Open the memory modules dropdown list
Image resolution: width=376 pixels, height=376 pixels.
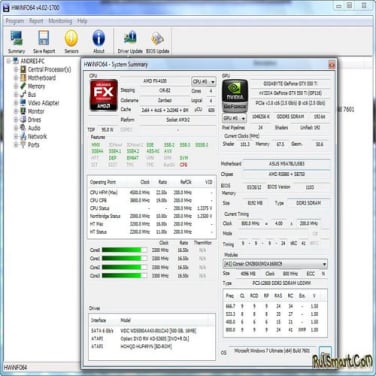pyautogui.click(x=275, y=264)
